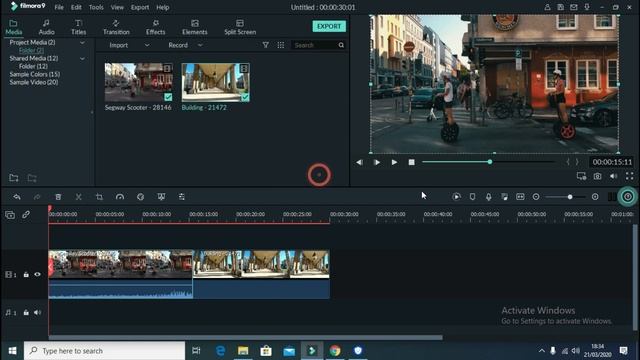Open the Edit menu
The height and width of the screenshot is (360, 640).
pos(76,7)
